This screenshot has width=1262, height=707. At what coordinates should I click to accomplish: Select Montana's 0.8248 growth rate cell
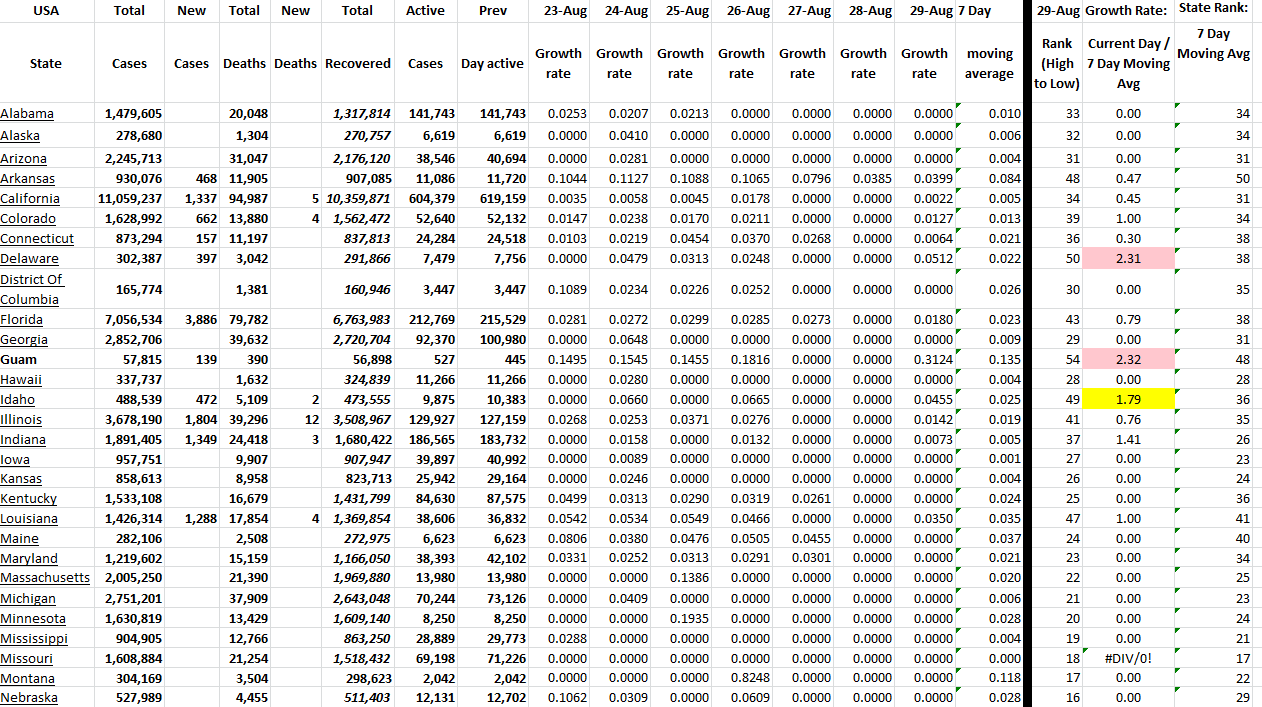point(741,678)
